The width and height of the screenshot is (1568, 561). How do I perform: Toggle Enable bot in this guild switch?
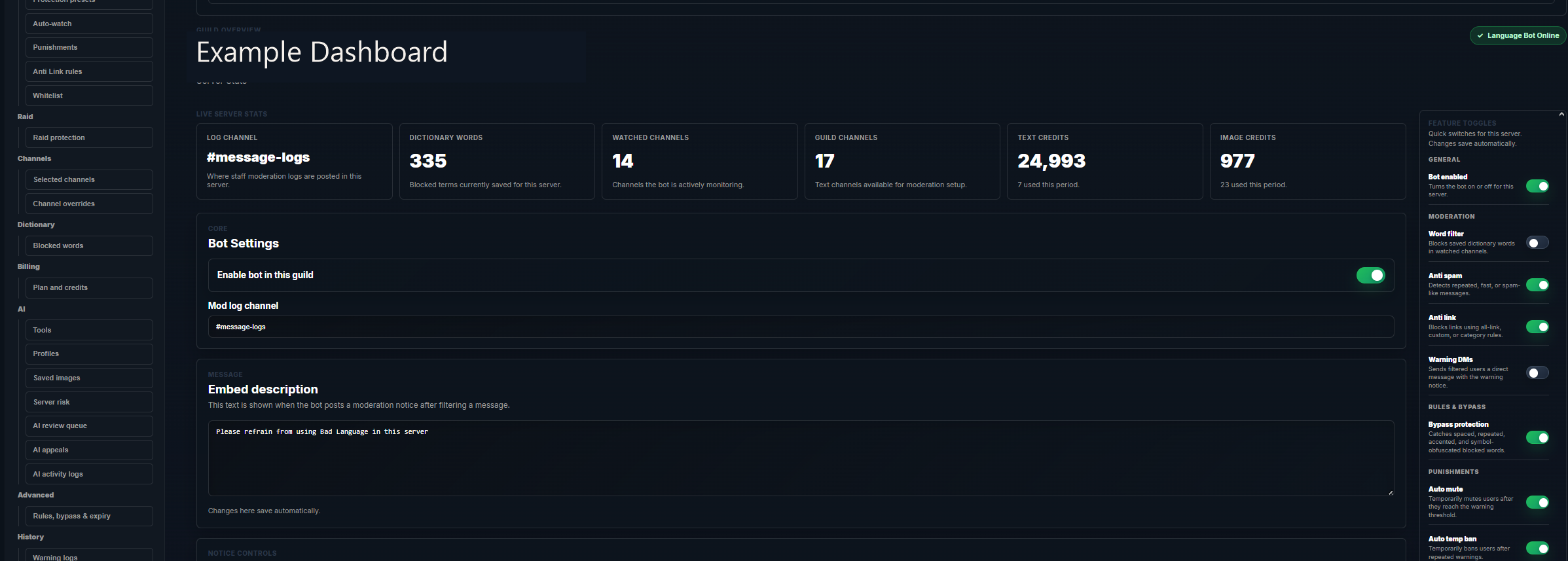pyautogui.click(x=1370, y=276)
